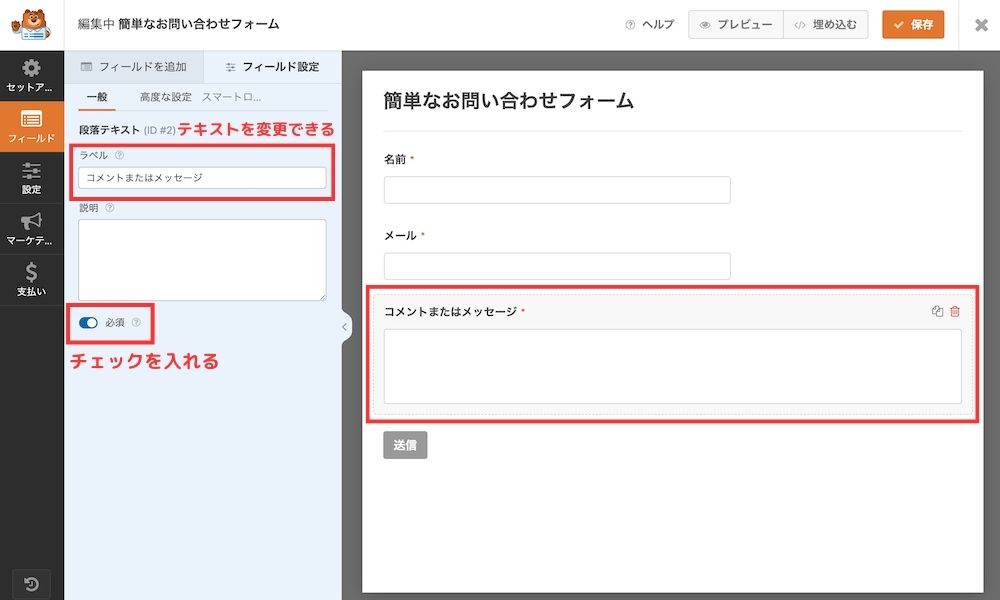1000x600 pixels.
Task: Click the help tooltip icon next to ラベル
Action: pos(119,155)
